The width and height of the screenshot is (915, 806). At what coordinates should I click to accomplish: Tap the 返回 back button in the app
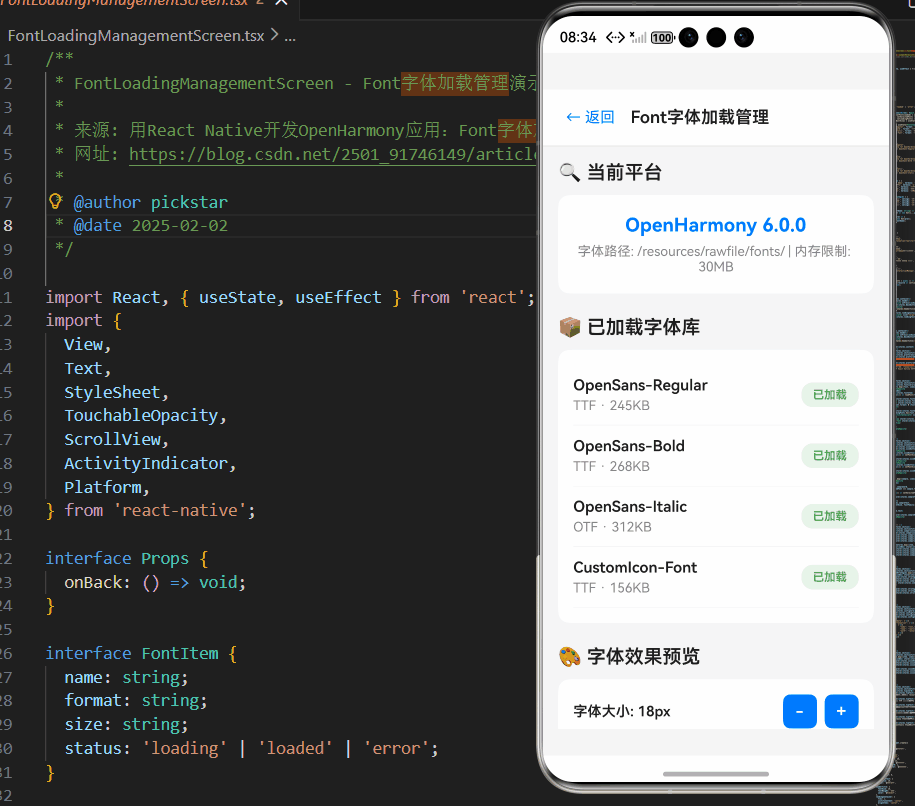click(590, 117)
